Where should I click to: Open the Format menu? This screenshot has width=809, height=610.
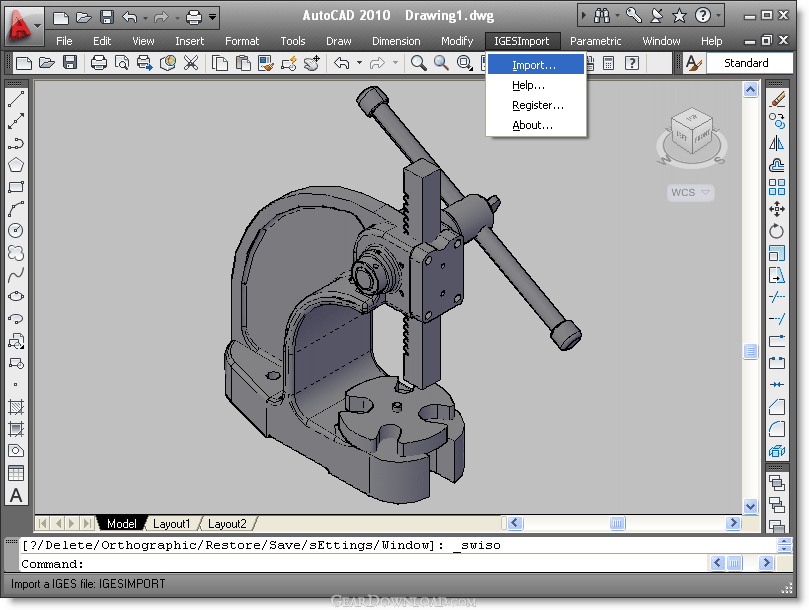click(x=242, y=41)
